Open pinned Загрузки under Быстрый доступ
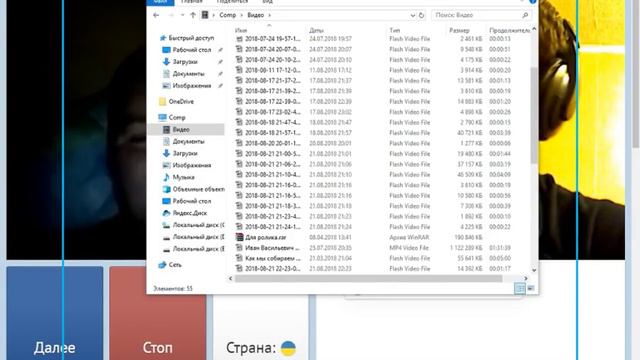 point(184,62)
